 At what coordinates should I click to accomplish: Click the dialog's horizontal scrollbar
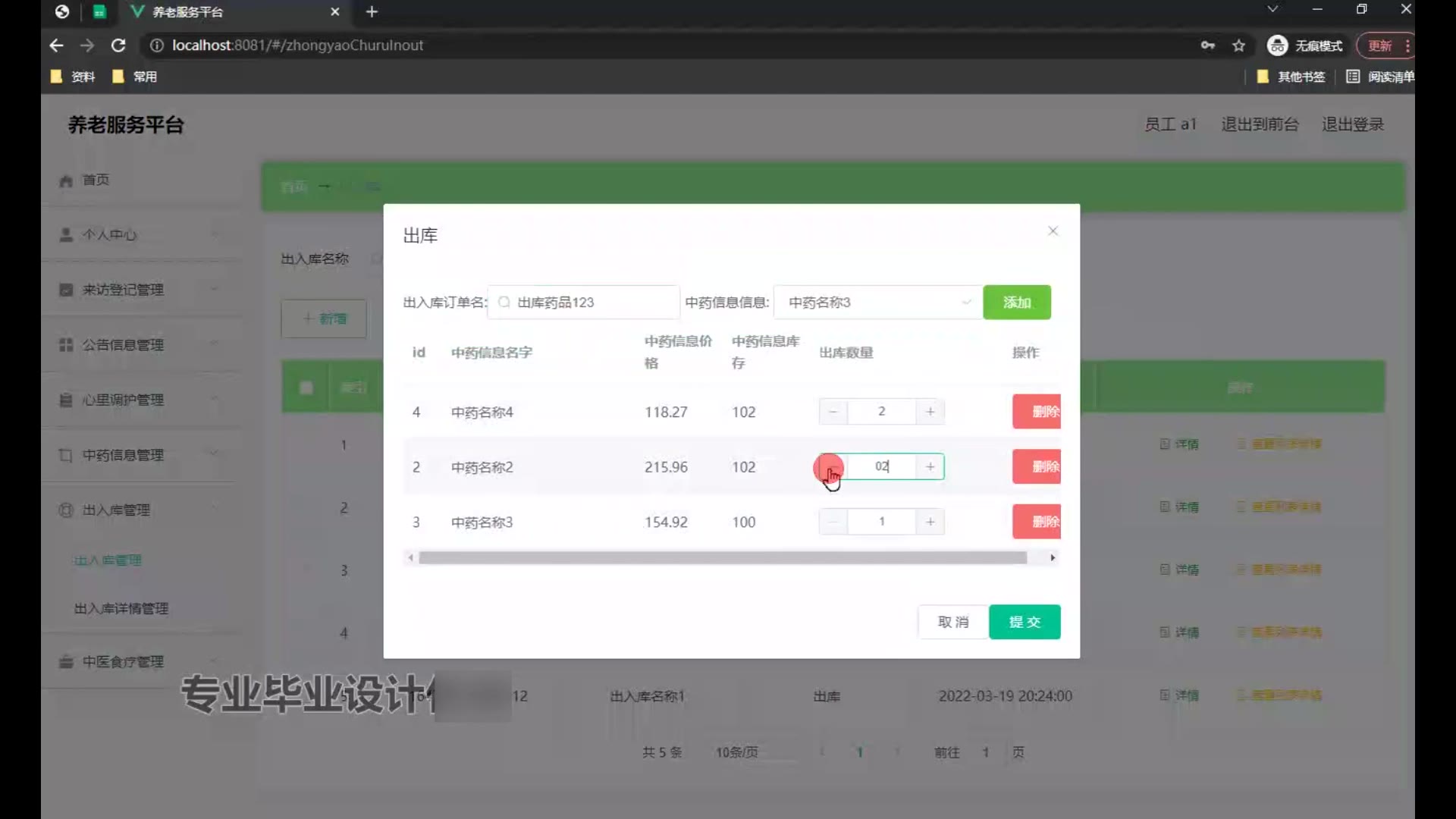(x=722, y=558)
